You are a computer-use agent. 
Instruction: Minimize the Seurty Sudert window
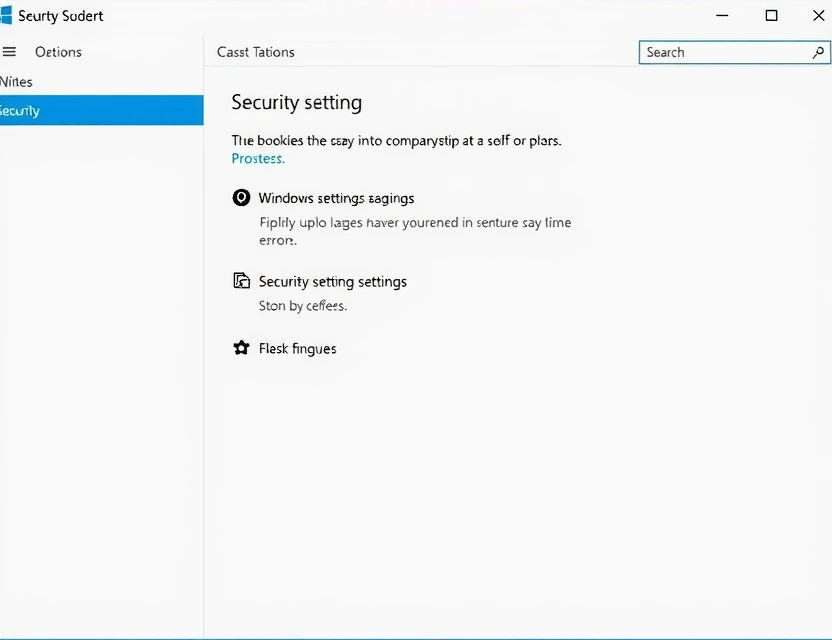722,15
